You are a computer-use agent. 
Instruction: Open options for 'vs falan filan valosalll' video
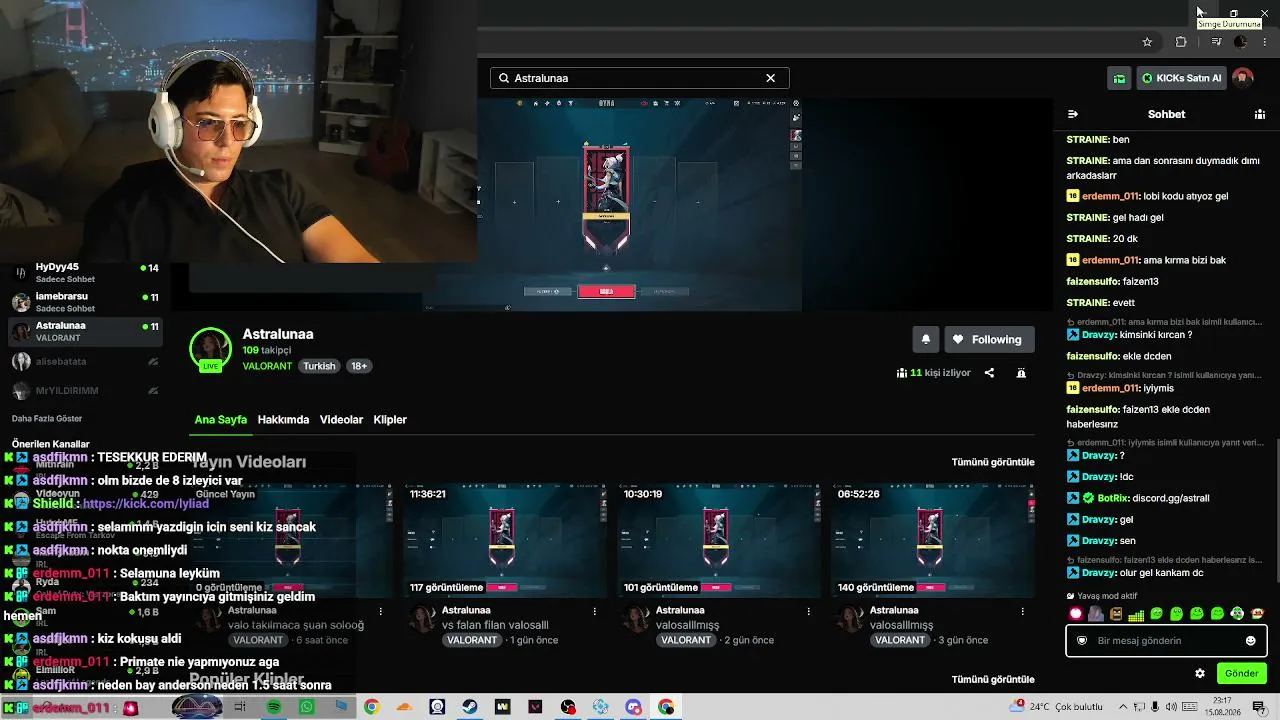pyautogui.click(x=595, y=611)
